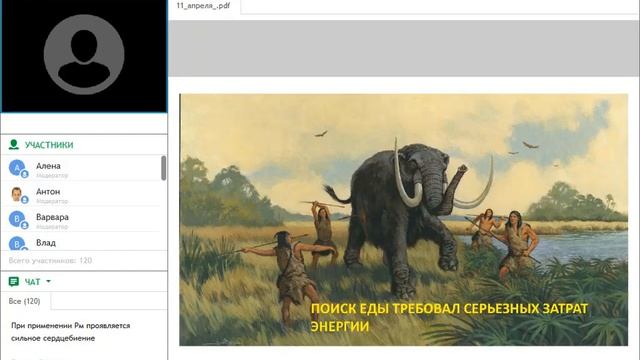
Task: Click the participants list scrollbar thumb
Action: point(164,168)
